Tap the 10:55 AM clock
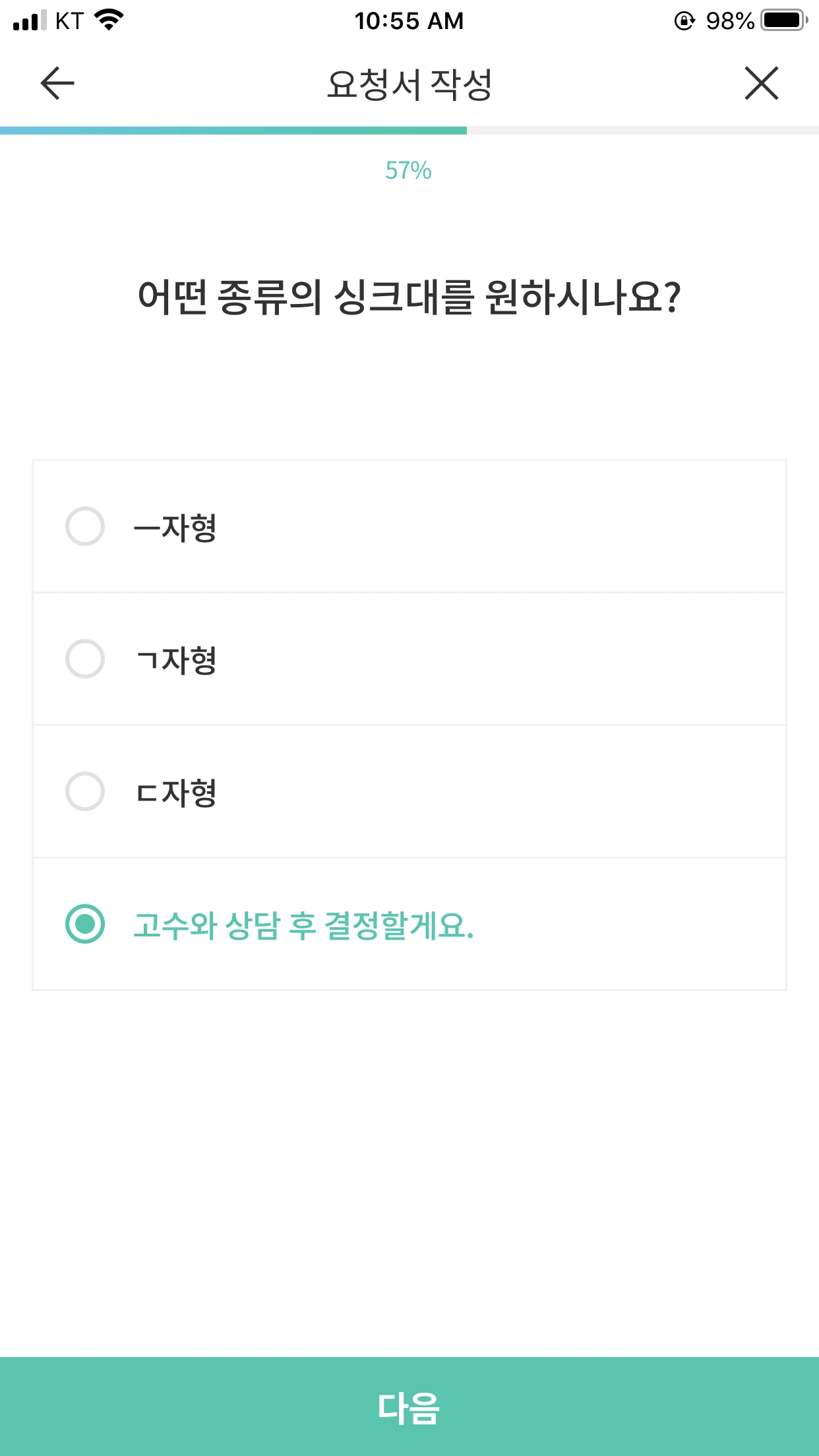The height and width of the screenshot is (1456, 819). (x=409, y=21)
